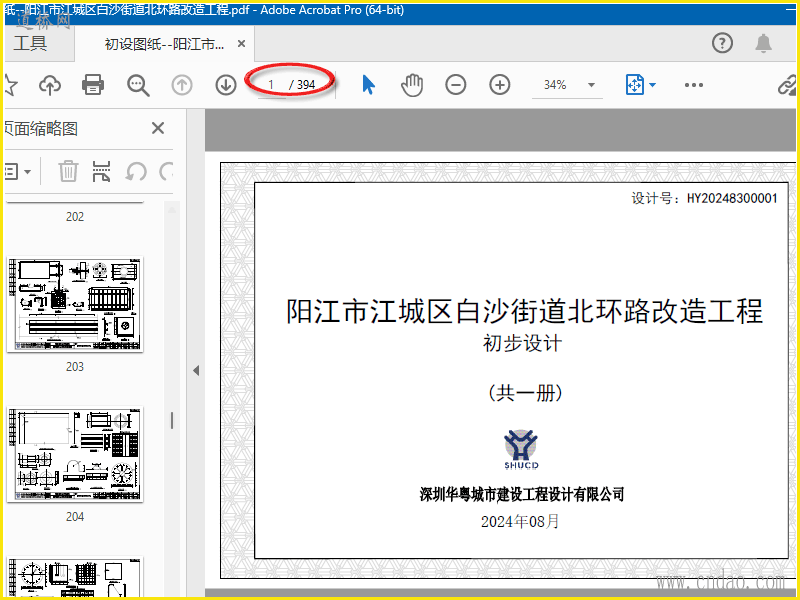Zoom out with minus icon
The height and width of the screenshot is (600, 800).
456,85
